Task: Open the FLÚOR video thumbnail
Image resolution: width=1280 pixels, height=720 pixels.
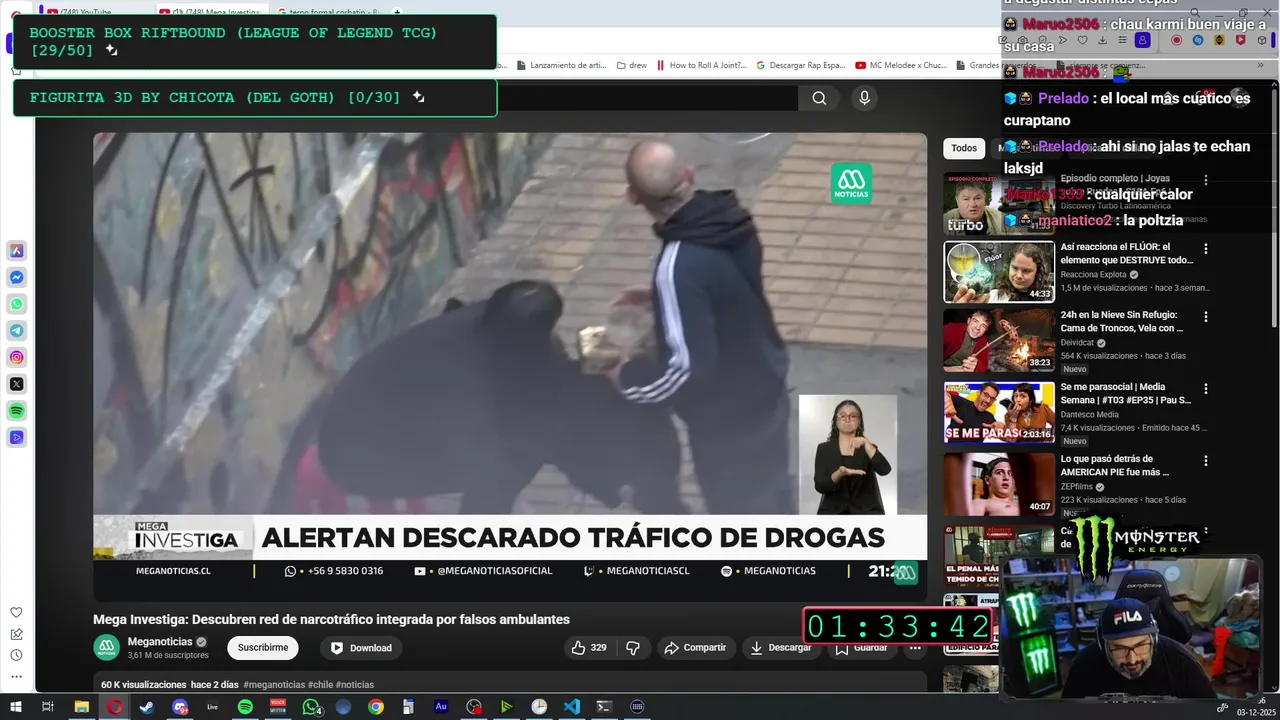Action: [x=999, y=271]
